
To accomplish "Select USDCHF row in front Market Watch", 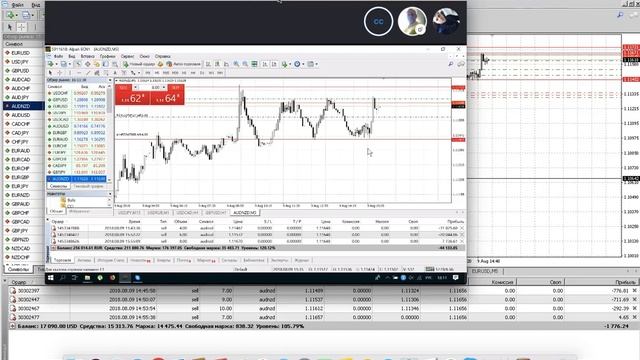I will point(77,93).
